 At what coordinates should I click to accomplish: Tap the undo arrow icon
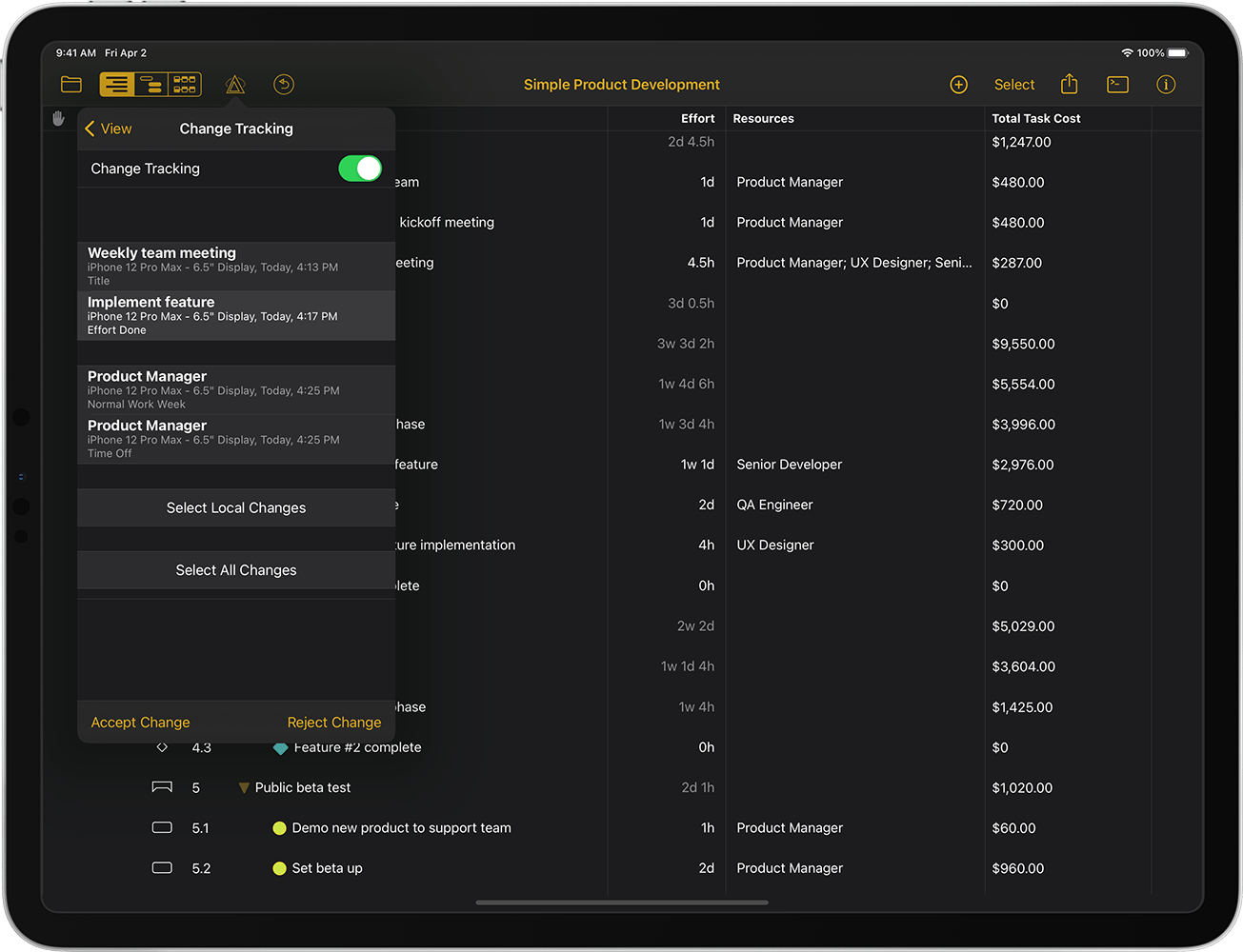tap(284, 85)
